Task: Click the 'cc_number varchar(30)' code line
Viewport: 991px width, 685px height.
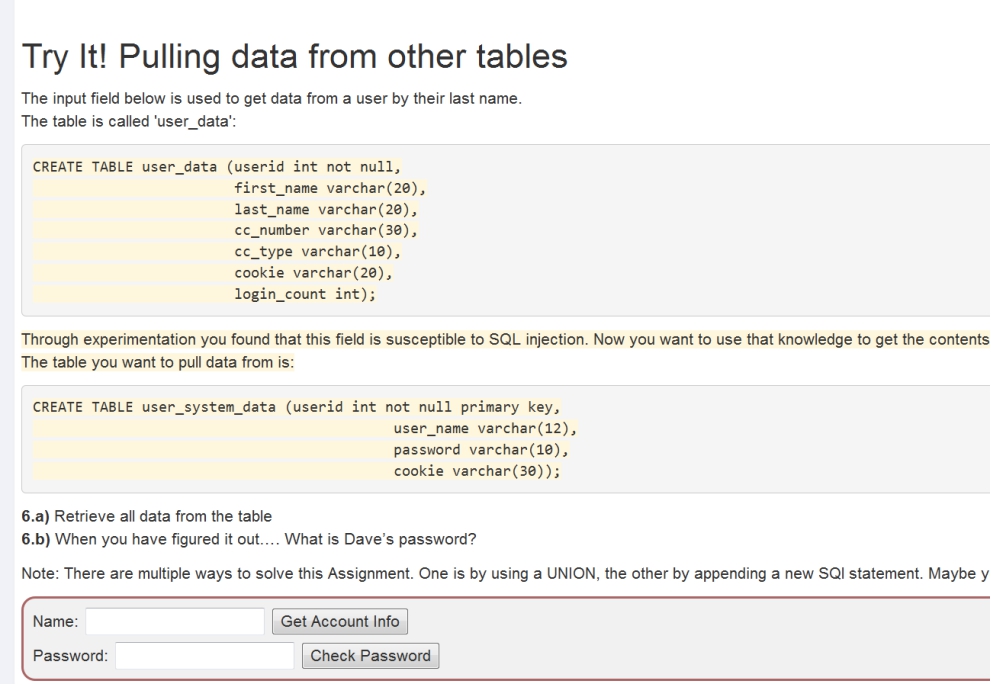Action: tap(323, 230)
